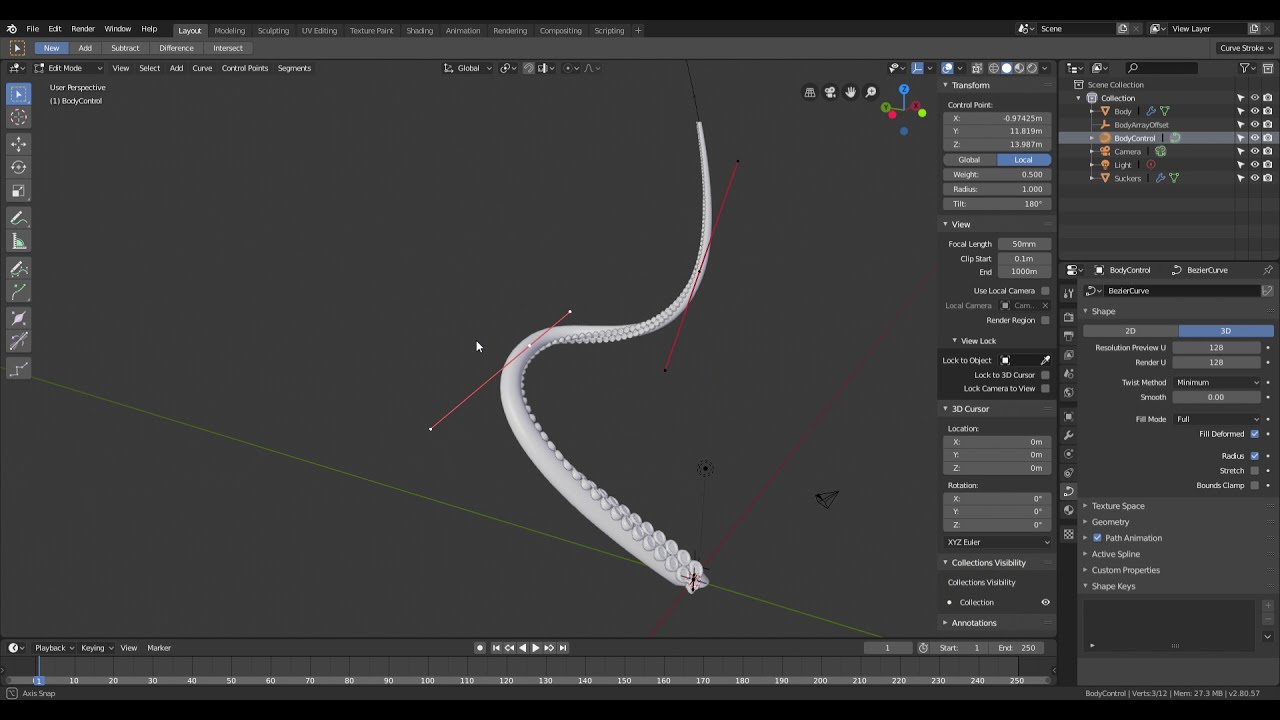Viewport: 1280px width, 720px height.
Task: Enable Lock to 3D Cursor checkbox
Action: [1045, 375]
